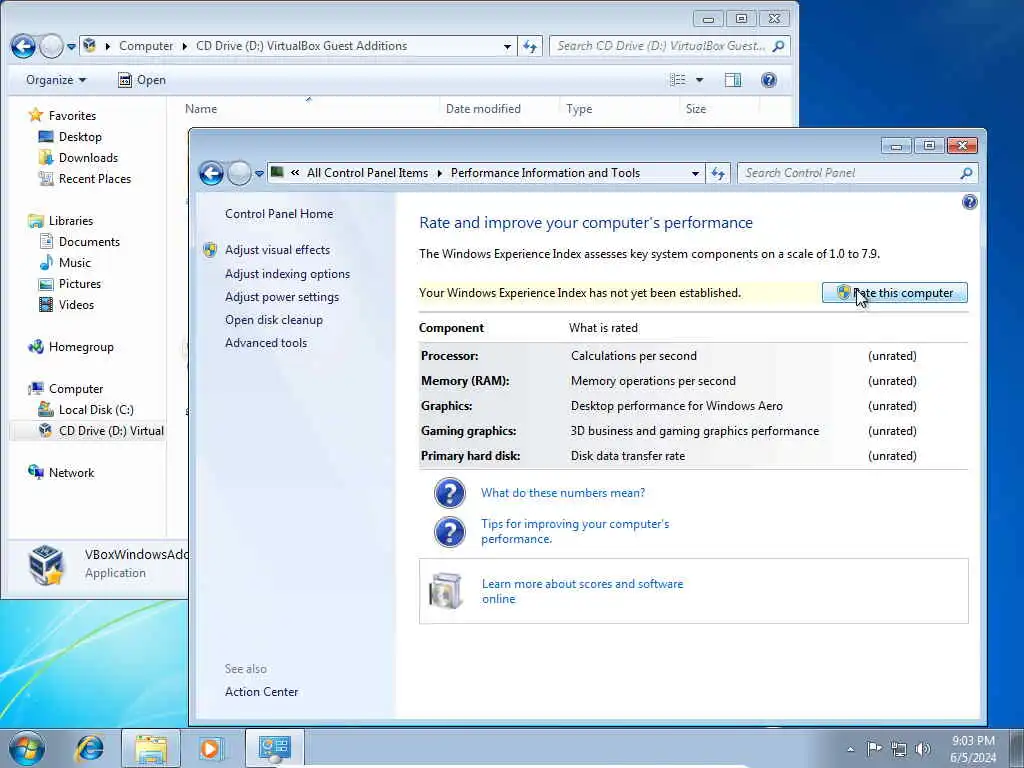The height and width of the screenshot is (768, 1024).
Task: Show hidden tray icons arrow
Action: (x=850, y=749)
